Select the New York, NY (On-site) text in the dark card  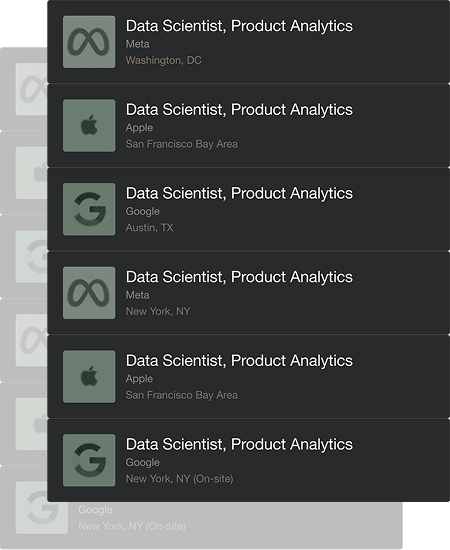point(179,479)
